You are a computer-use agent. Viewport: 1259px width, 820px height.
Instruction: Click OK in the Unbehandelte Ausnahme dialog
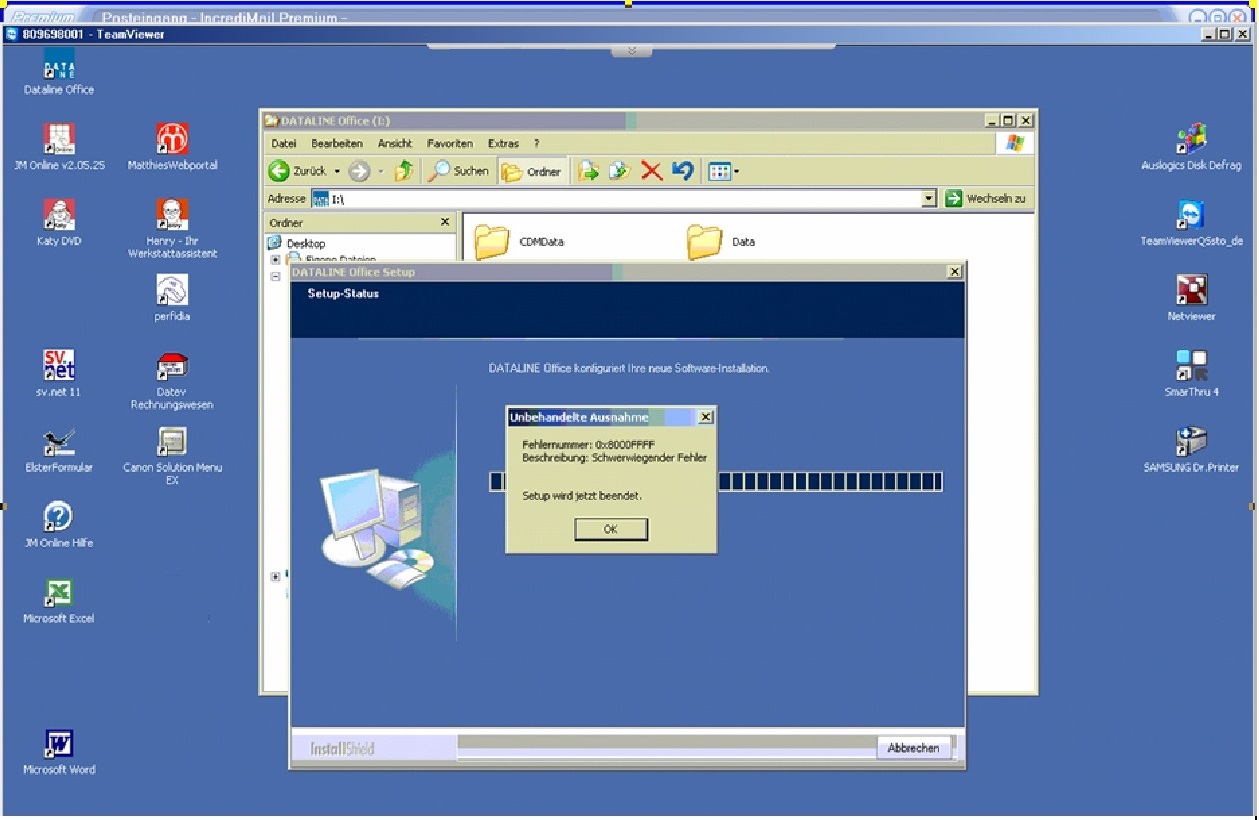611,529
